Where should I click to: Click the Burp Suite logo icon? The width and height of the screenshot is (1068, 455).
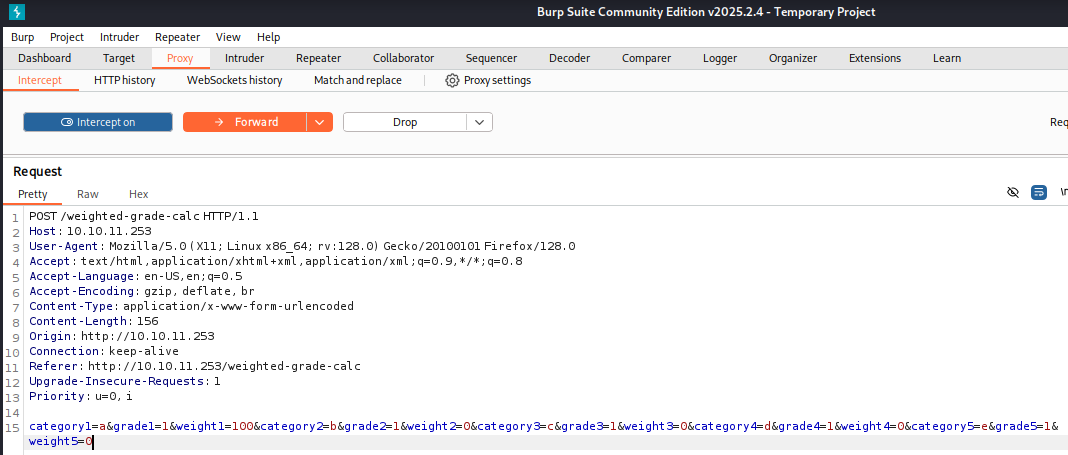point(17,12)
